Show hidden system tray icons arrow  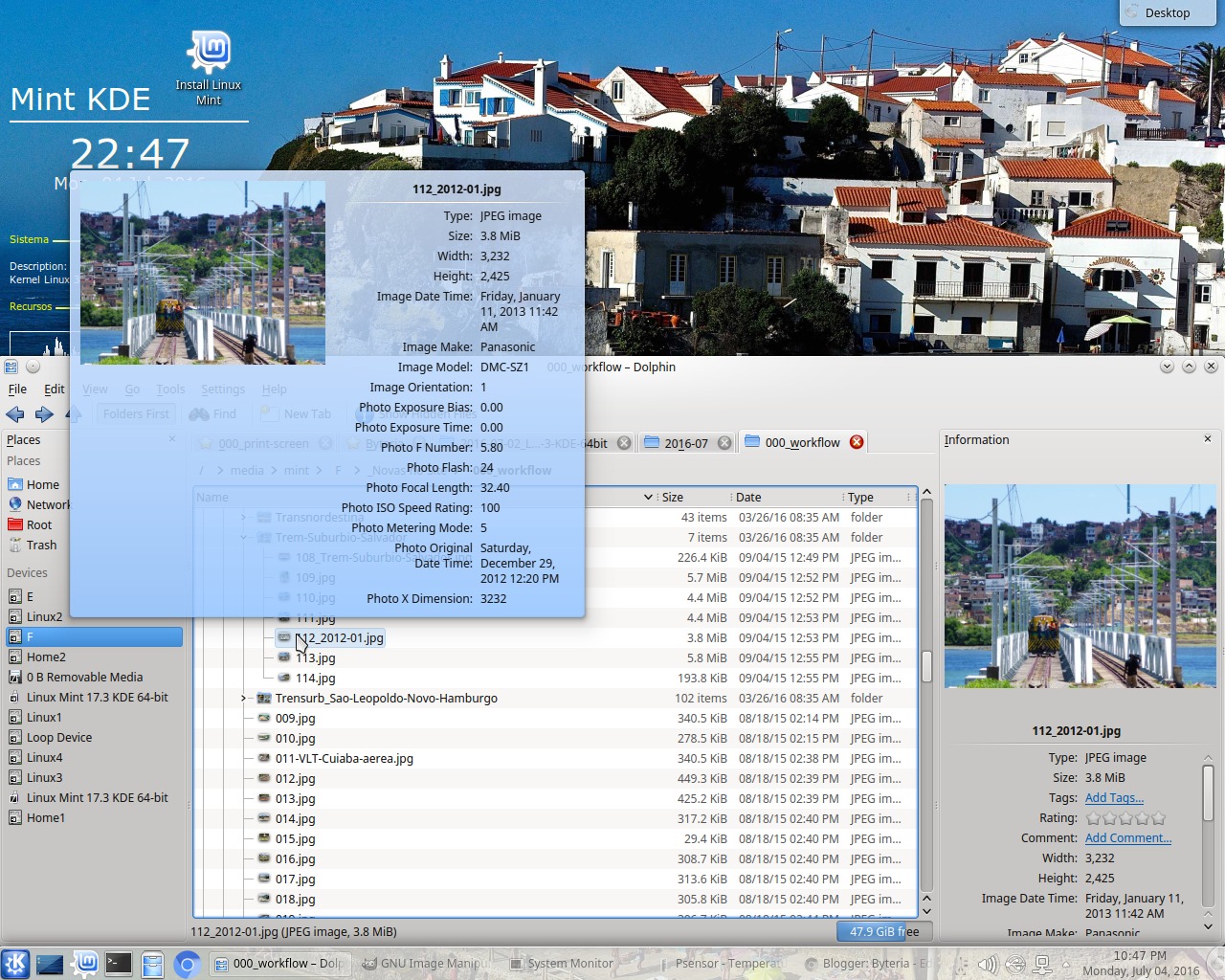point(1067,964)
